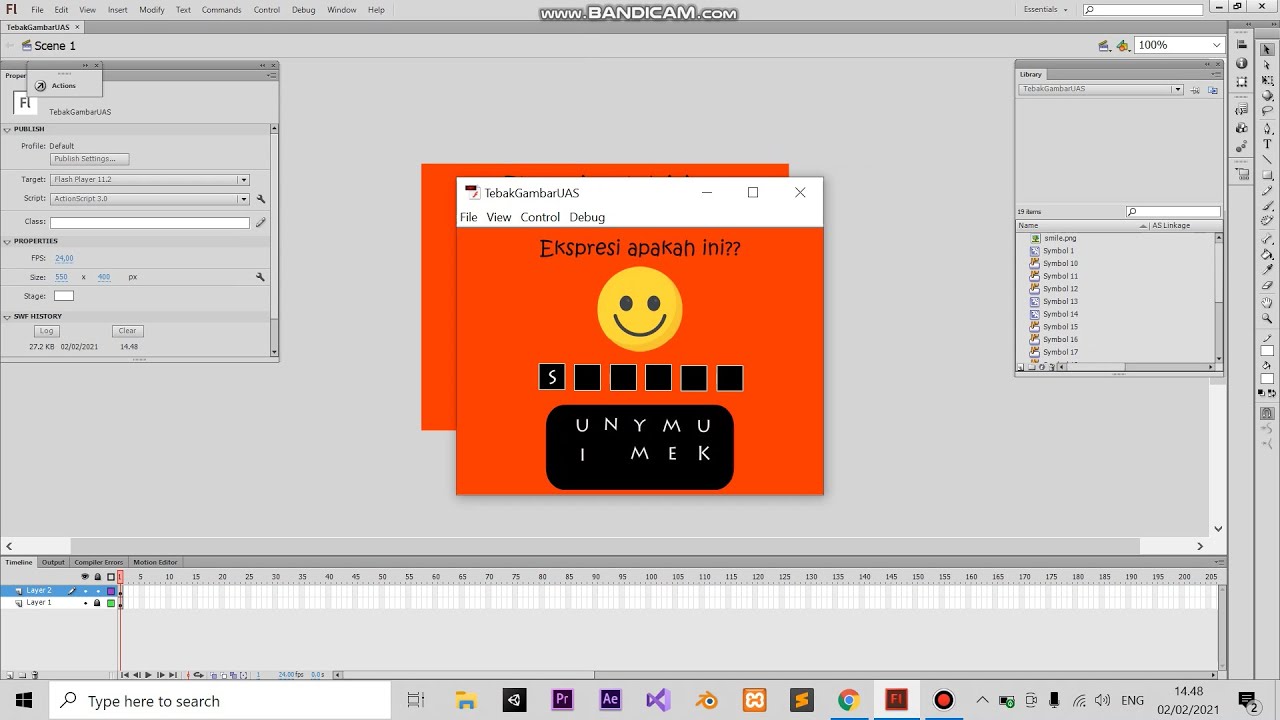Toggle Layer 2 lock dot

pos(98,591)
